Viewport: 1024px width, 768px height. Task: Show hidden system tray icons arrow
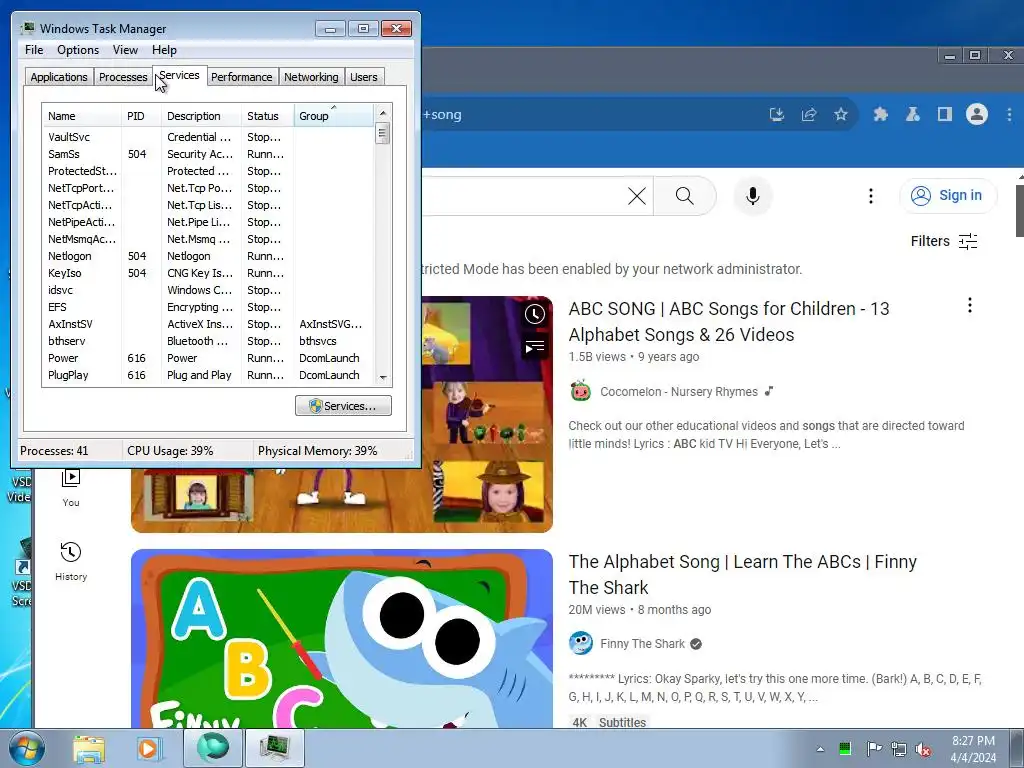point(820,749)
